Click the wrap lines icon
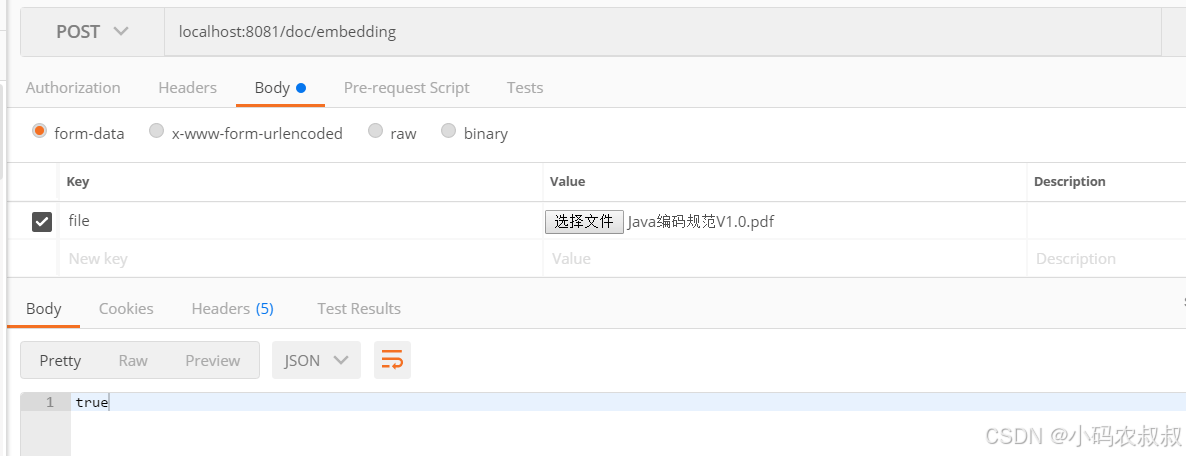The height and width of the screenshot is (456, 1186). [392, 360]
